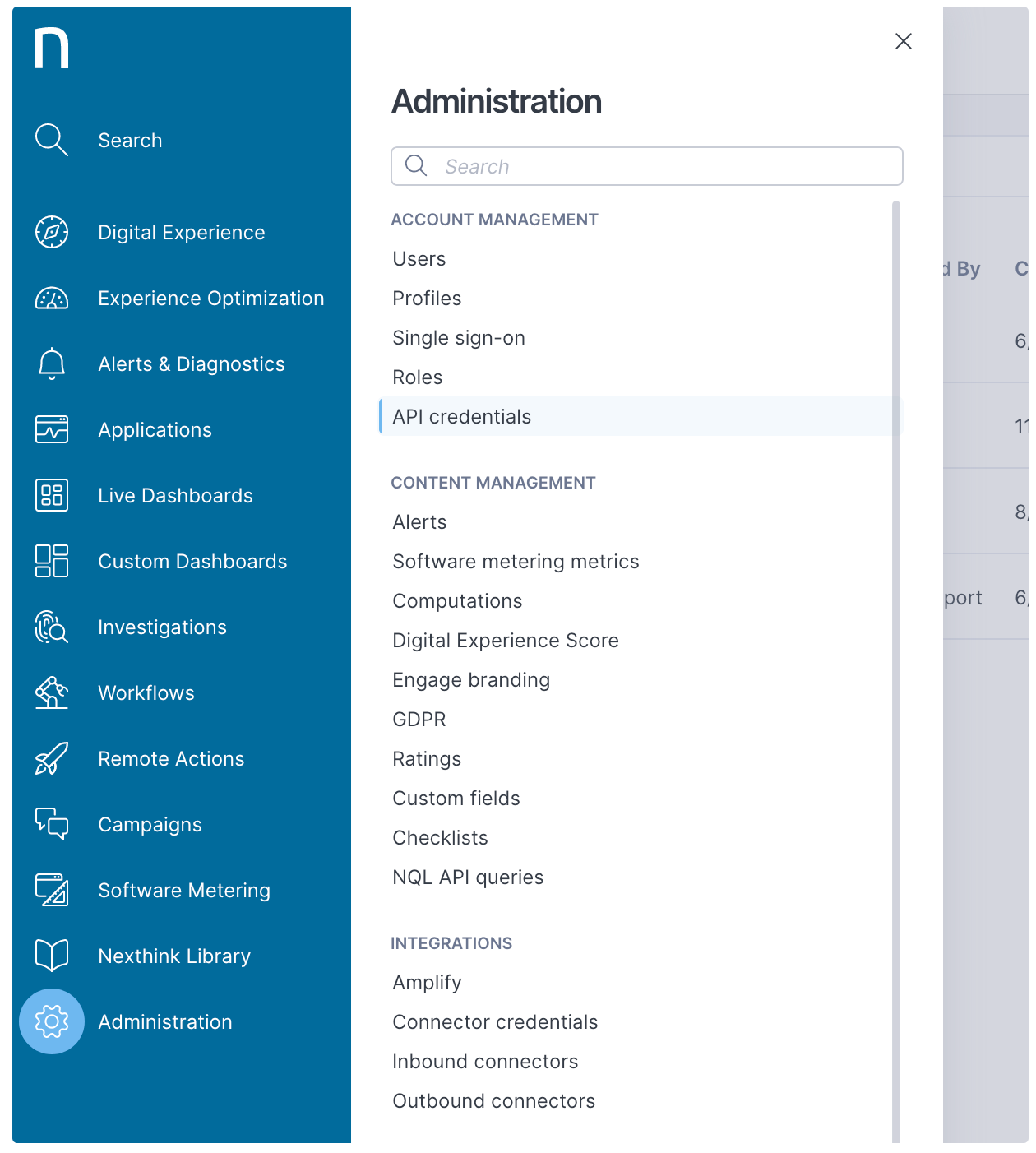Click the Nexthink logo icon

tap(52, 48)
